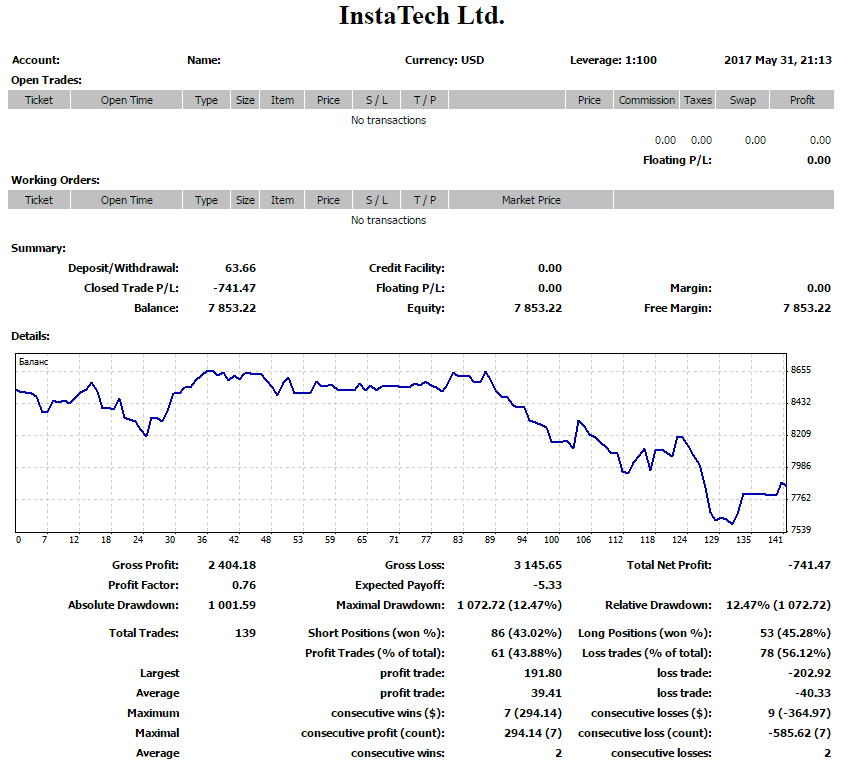This screenshot has height=770, width=843.
Task: Click consecutive profit value 294.14 (7)
Action: (533, 733)
